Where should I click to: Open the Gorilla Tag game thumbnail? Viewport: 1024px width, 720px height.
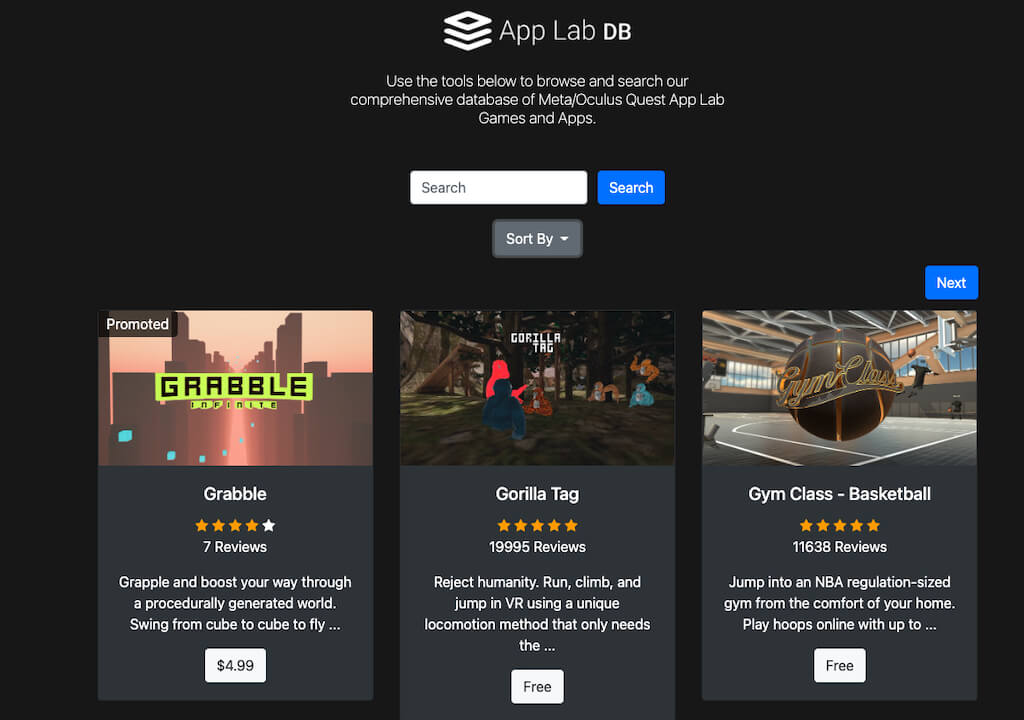click(x=537, y=388)
